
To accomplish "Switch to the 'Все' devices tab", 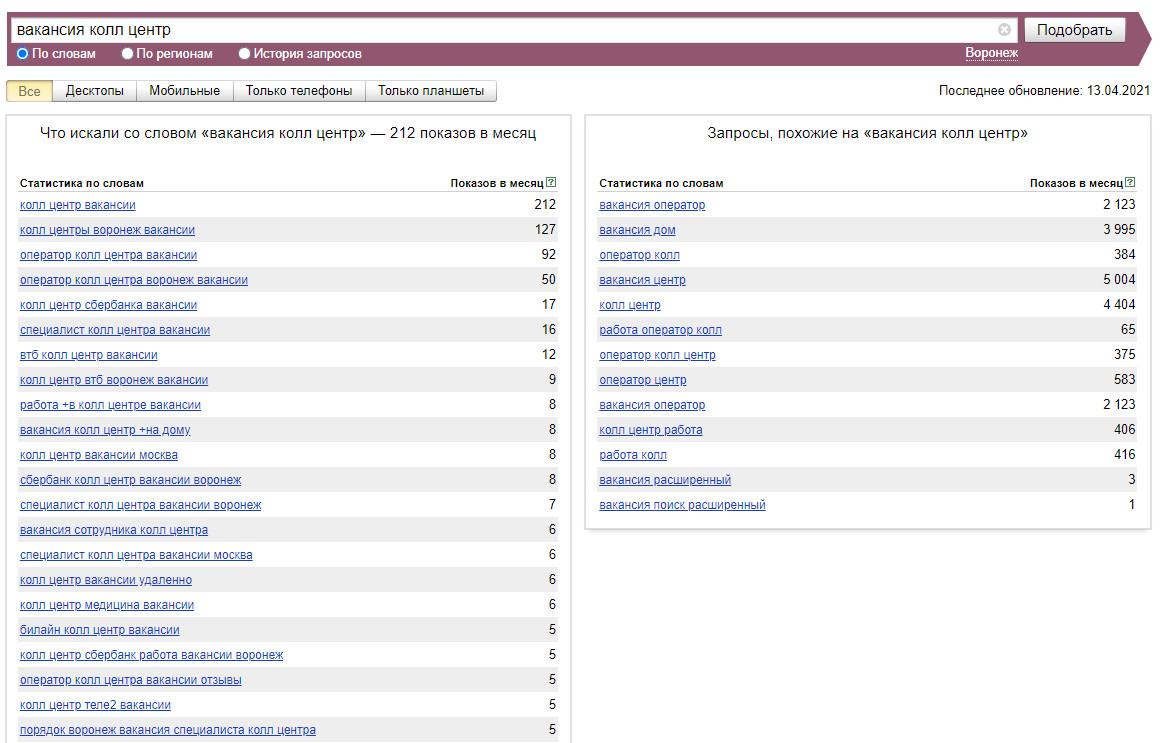I will [29, 91].
